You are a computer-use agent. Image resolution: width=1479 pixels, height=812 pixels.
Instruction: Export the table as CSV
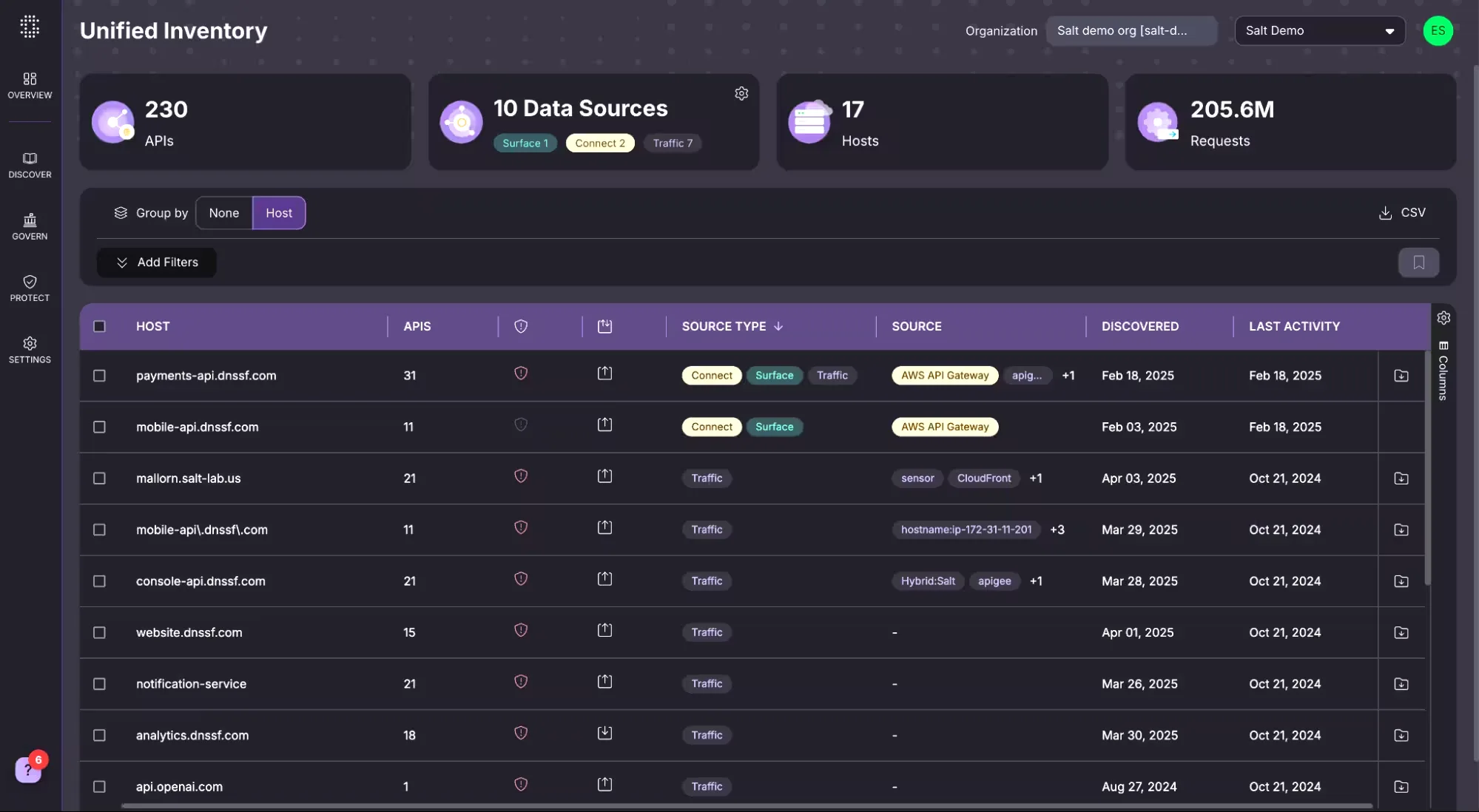(1401, 212)
